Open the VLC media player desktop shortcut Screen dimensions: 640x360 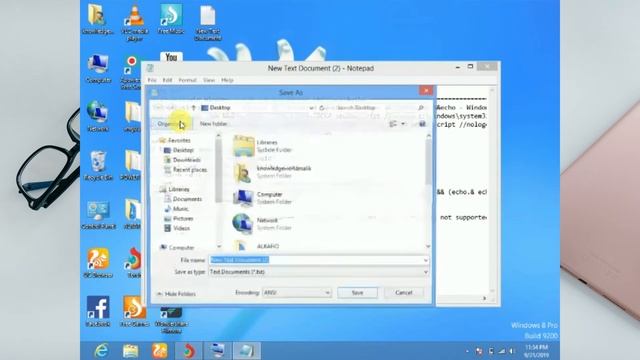pyautogui.click(x=134, y=22)
